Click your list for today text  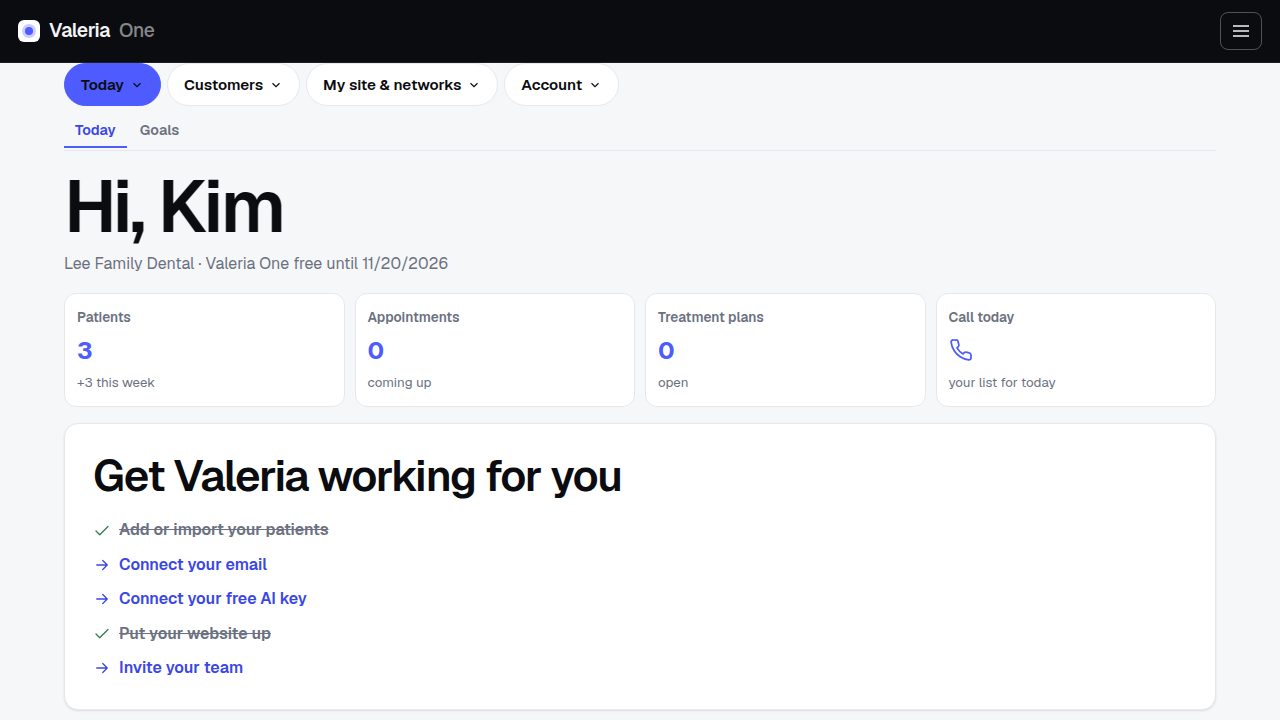pos(1002,383)
